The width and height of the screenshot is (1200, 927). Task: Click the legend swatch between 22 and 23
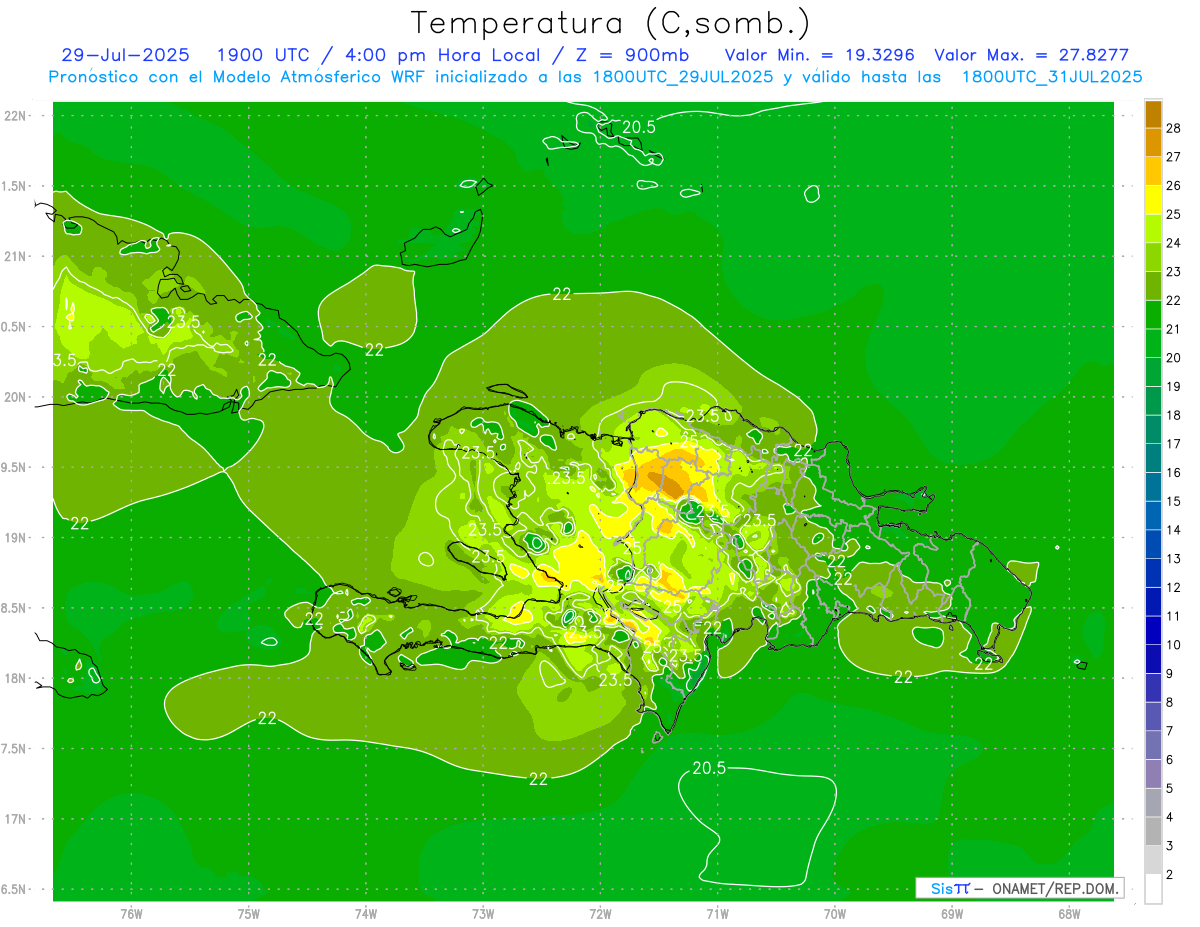click(x=1153, y=287)
